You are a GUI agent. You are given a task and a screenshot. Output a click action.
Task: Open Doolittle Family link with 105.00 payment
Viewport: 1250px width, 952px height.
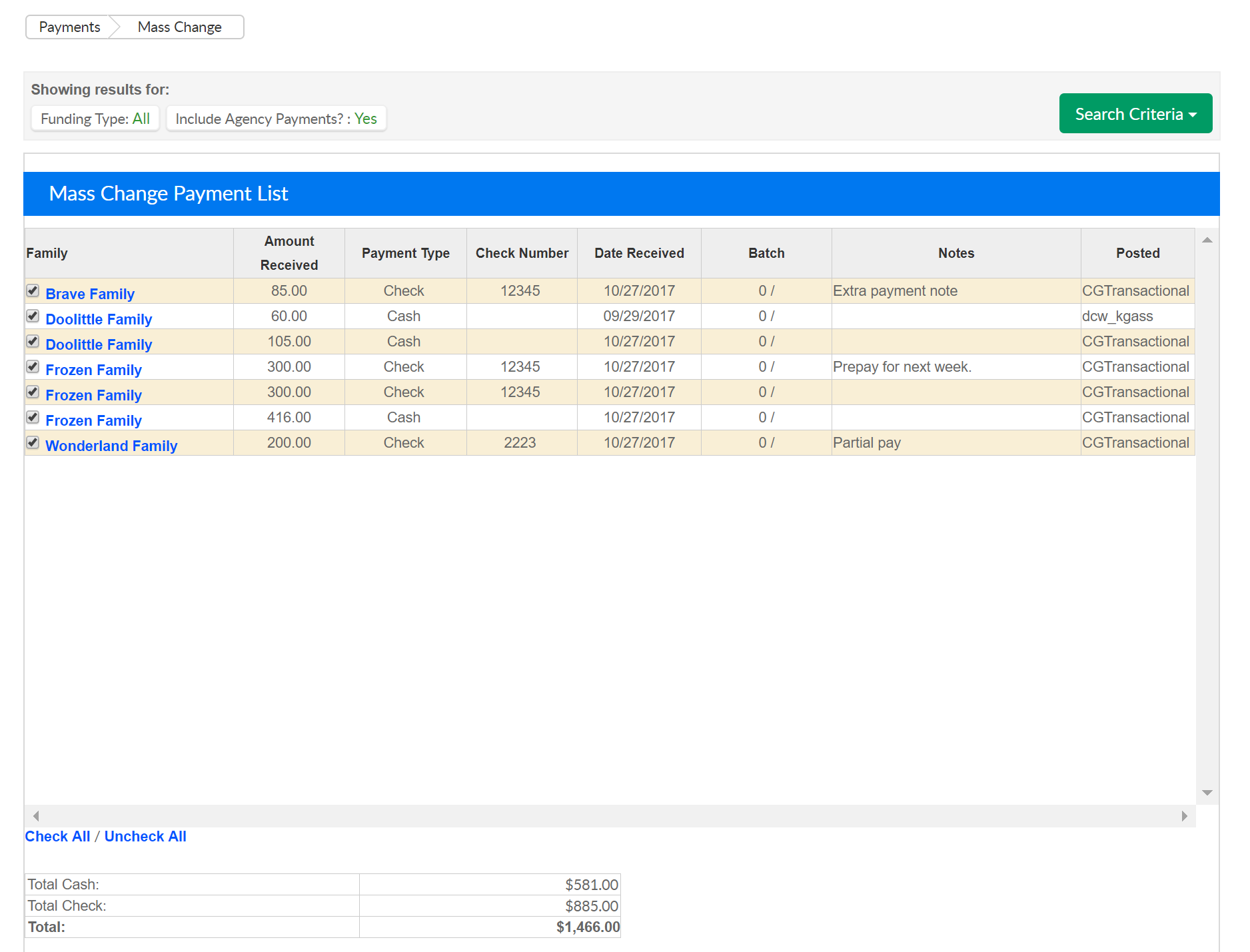click(99, 344)
